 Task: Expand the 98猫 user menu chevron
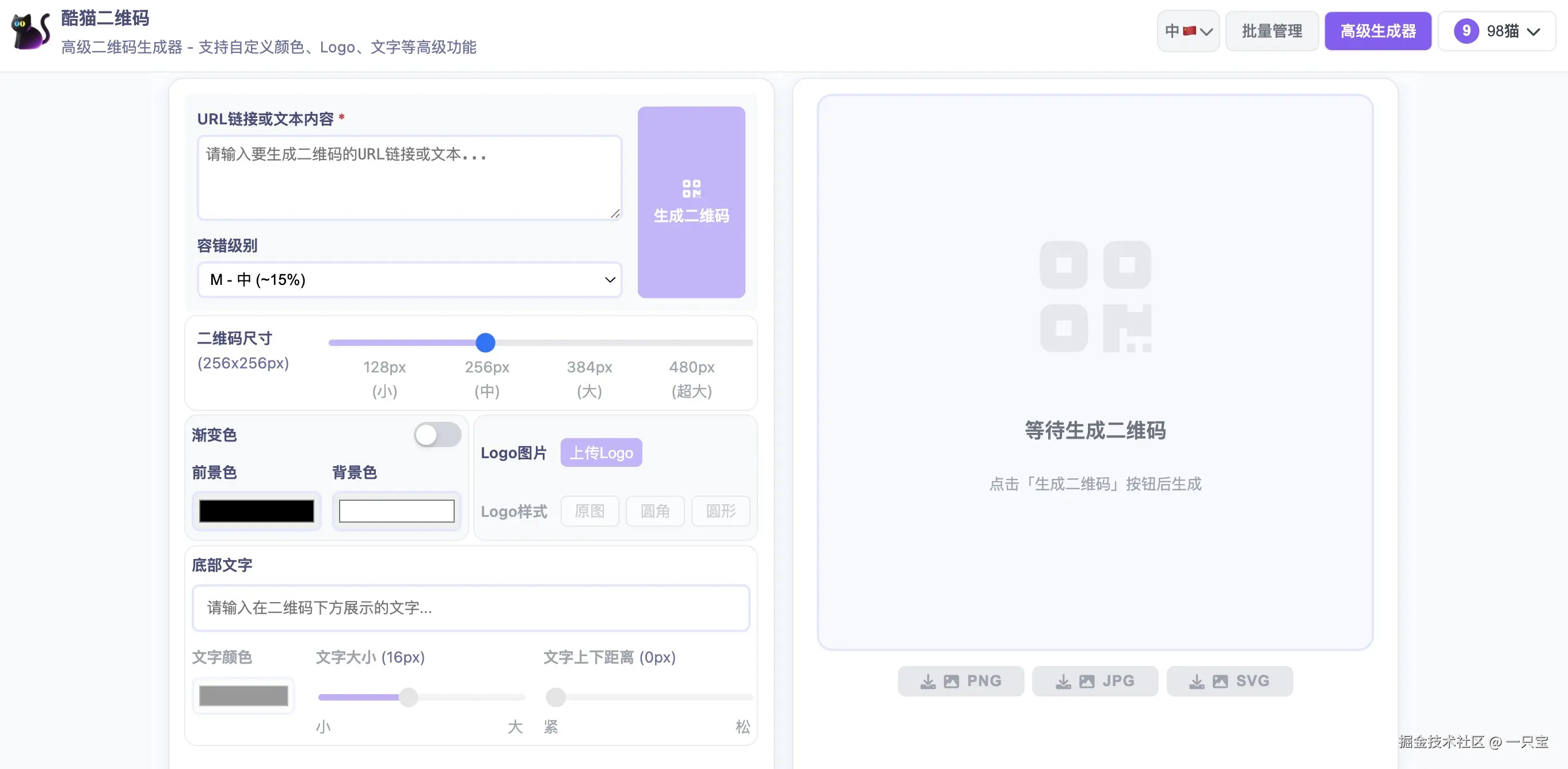(1534, 32)
